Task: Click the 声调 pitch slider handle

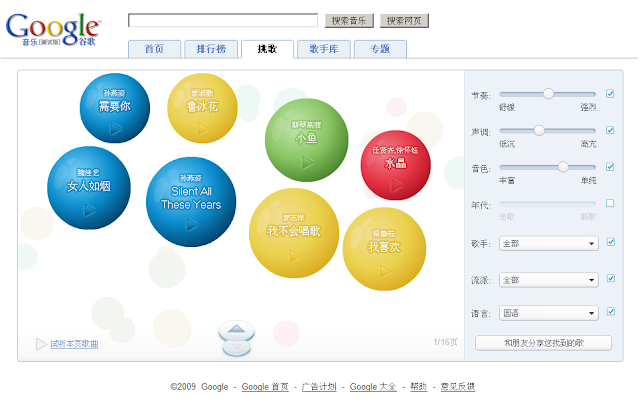Action: [x=539, y=130]
